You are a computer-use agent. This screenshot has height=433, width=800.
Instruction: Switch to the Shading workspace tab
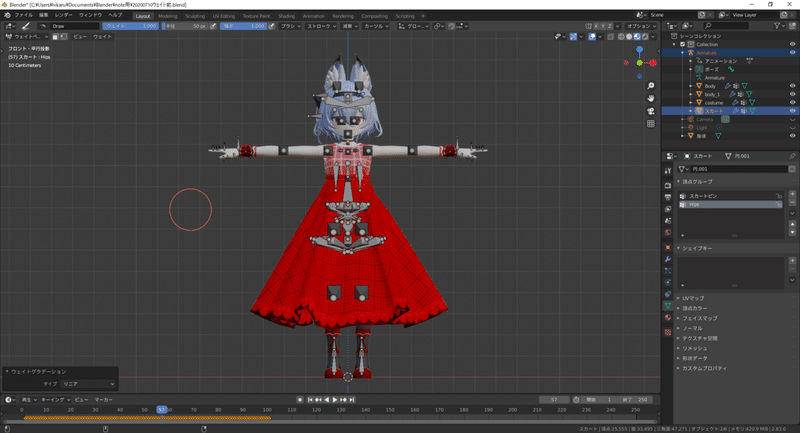(x=286, y=16)
